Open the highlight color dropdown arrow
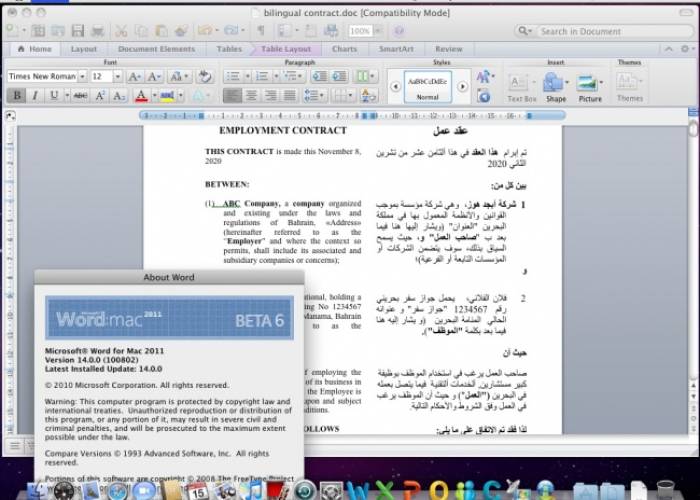700x500 pixels. click(x=180, y=96)
